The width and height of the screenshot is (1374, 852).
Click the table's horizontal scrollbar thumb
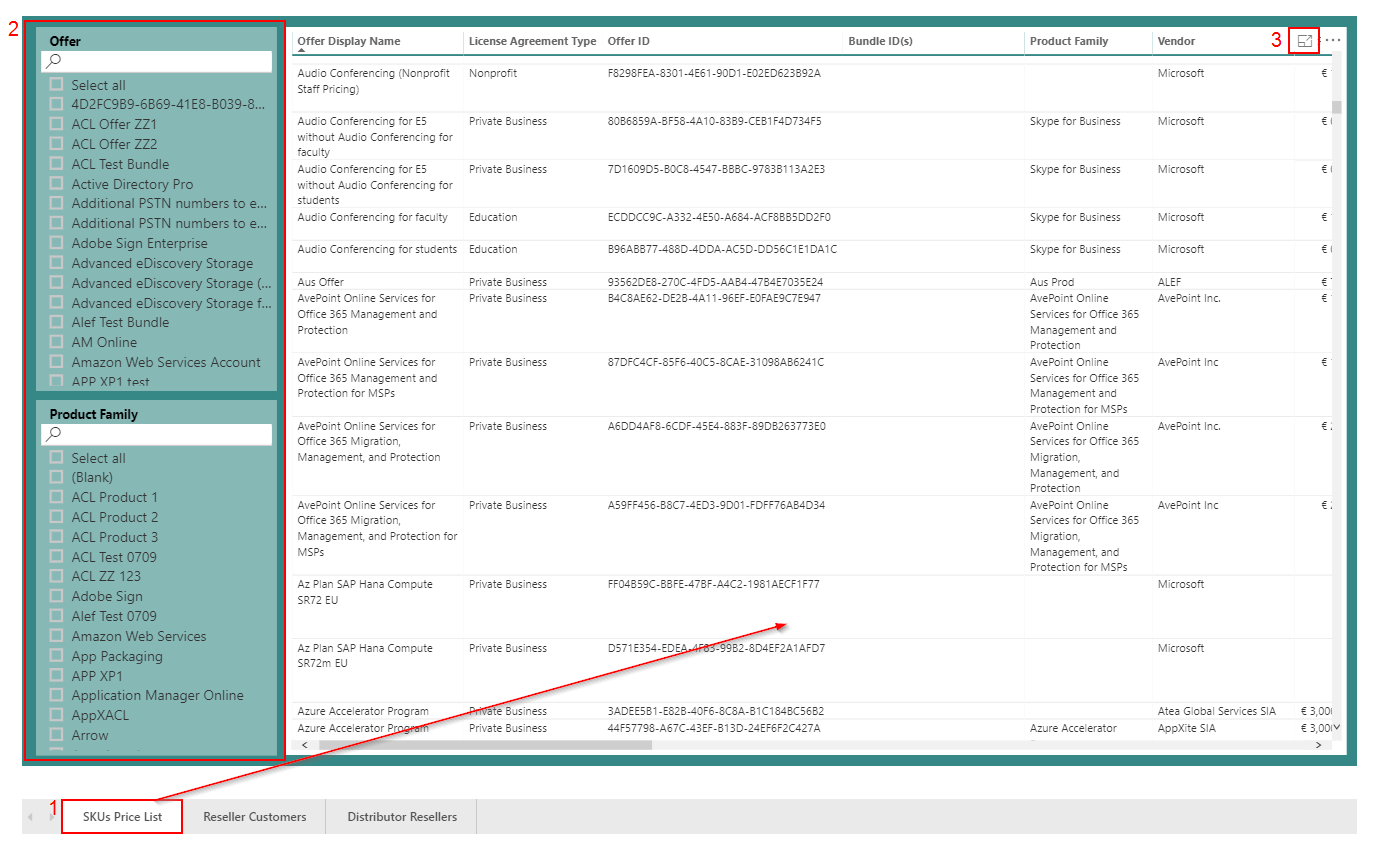click(485, 745)
